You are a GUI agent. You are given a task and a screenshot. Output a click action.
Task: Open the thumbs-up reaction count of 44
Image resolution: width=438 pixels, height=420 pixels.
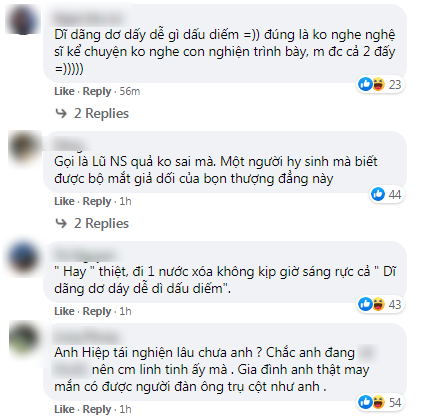386,194
